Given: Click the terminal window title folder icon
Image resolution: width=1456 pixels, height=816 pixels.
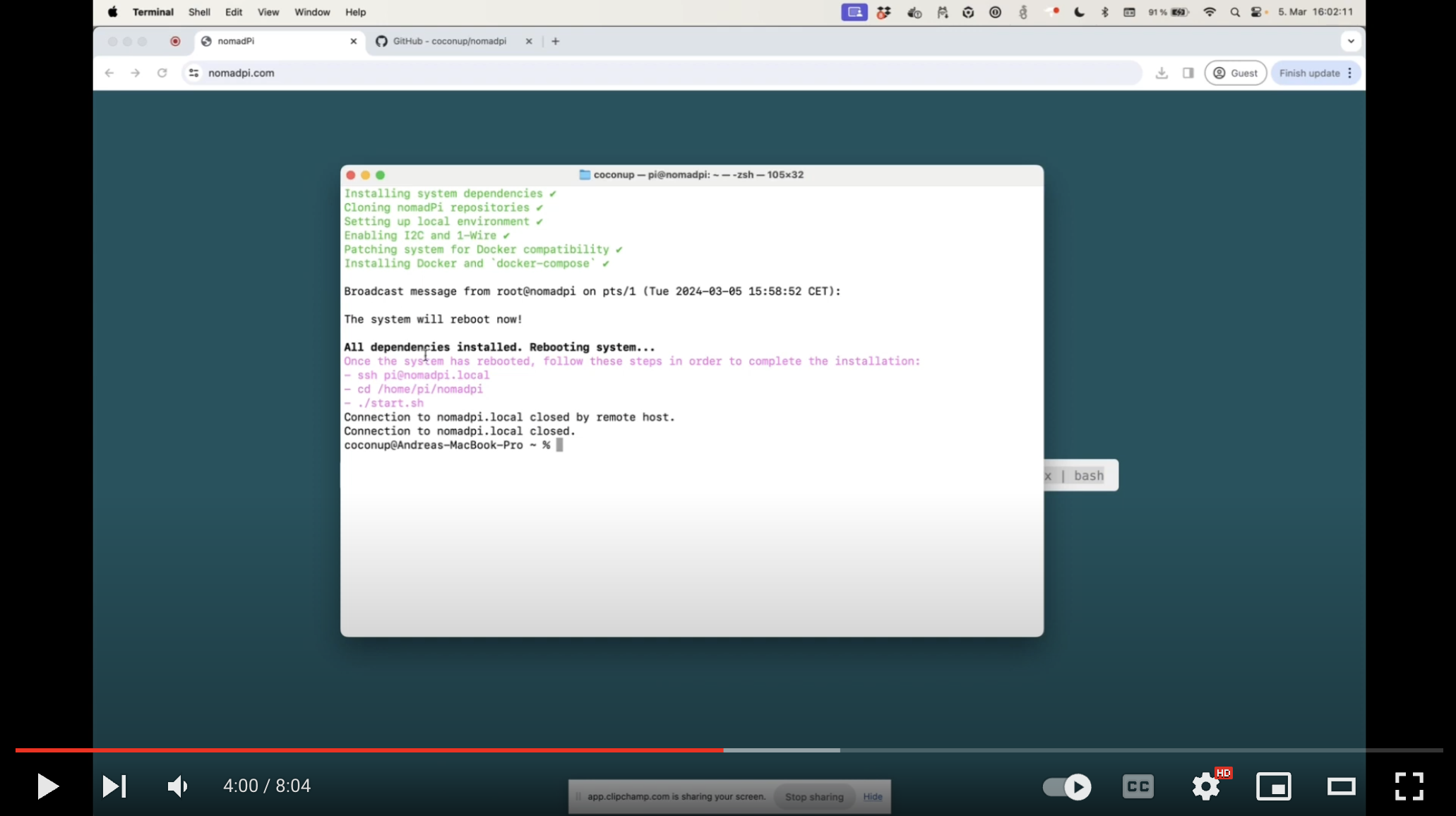Looking at the screenshot, I should point(585,174).
